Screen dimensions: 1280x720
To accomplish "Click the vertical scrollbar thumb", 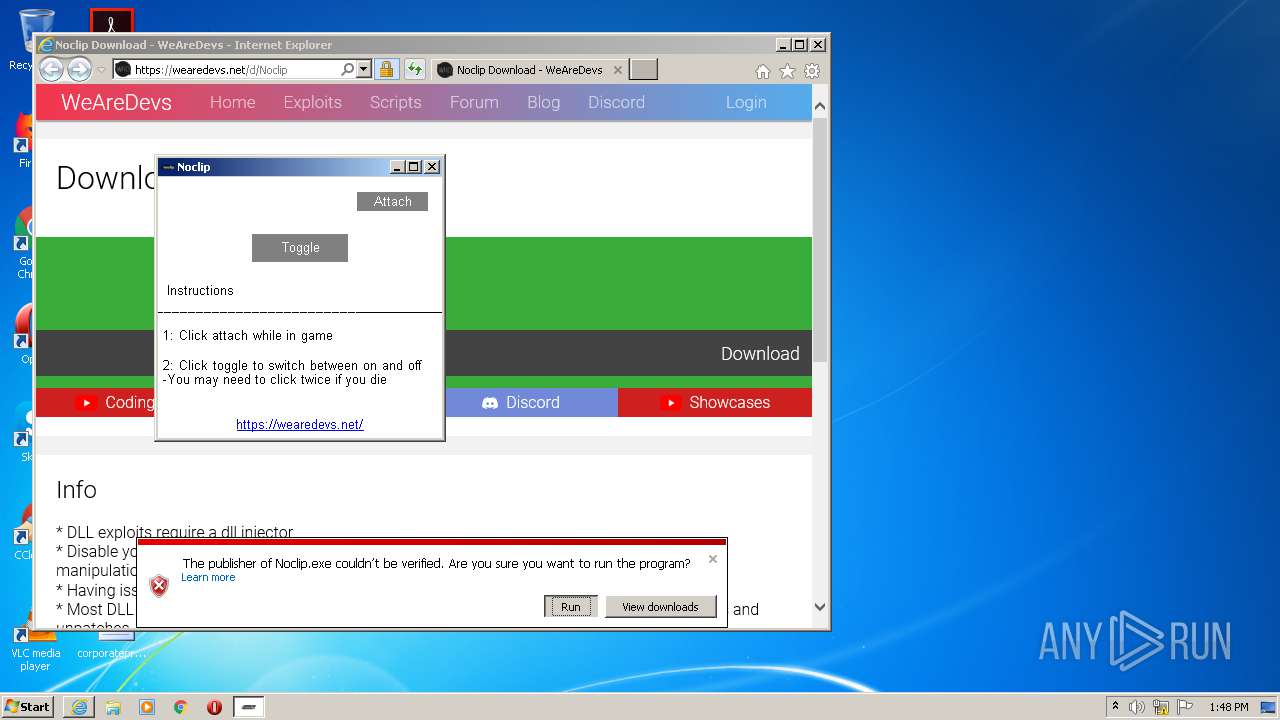I will [x=820, y=240].
